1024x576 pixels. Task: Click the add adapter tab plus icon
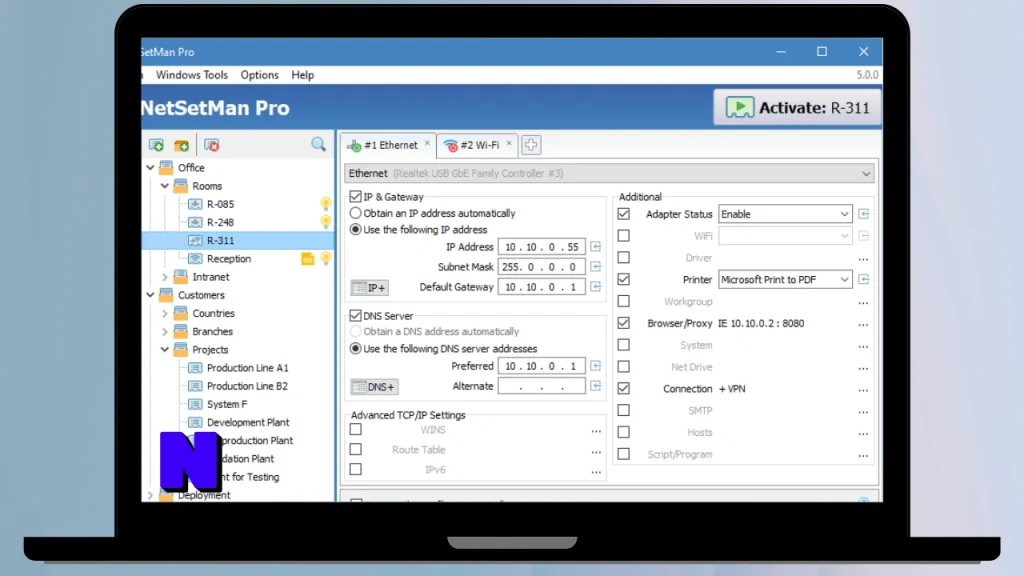(530, 145)
